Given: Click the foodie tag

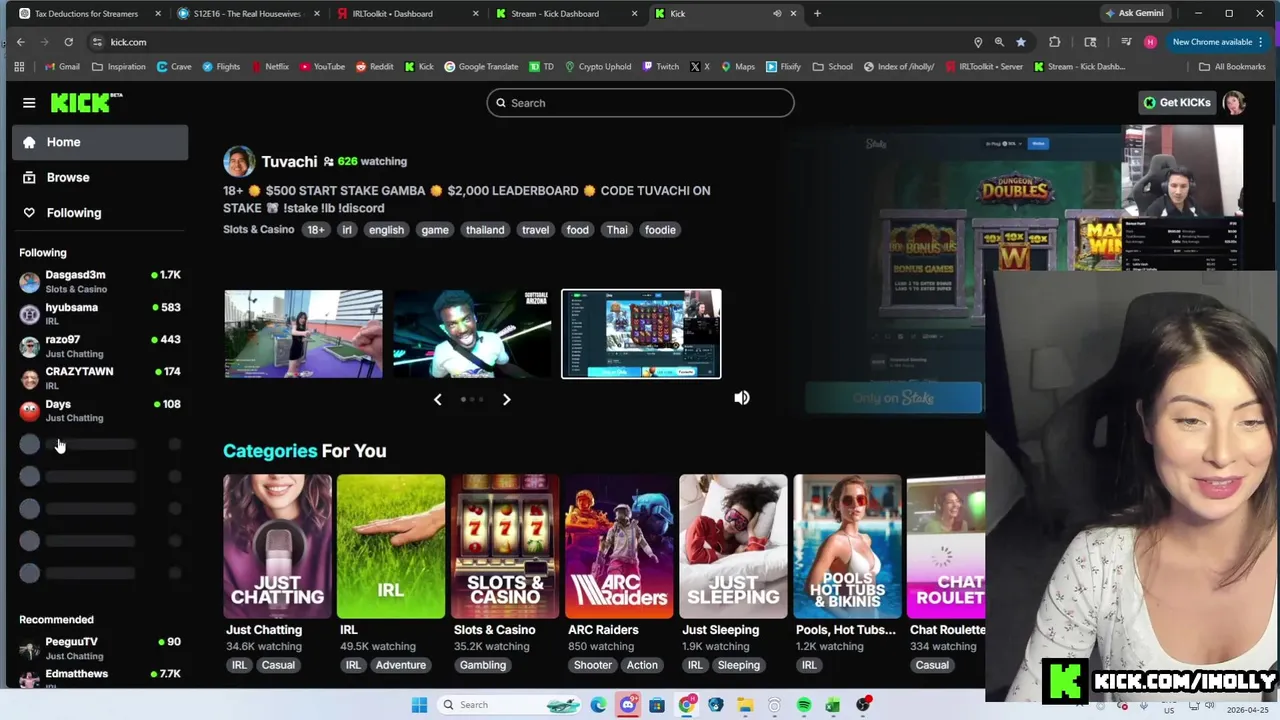Looking at the screenshot, I should 660,230.
